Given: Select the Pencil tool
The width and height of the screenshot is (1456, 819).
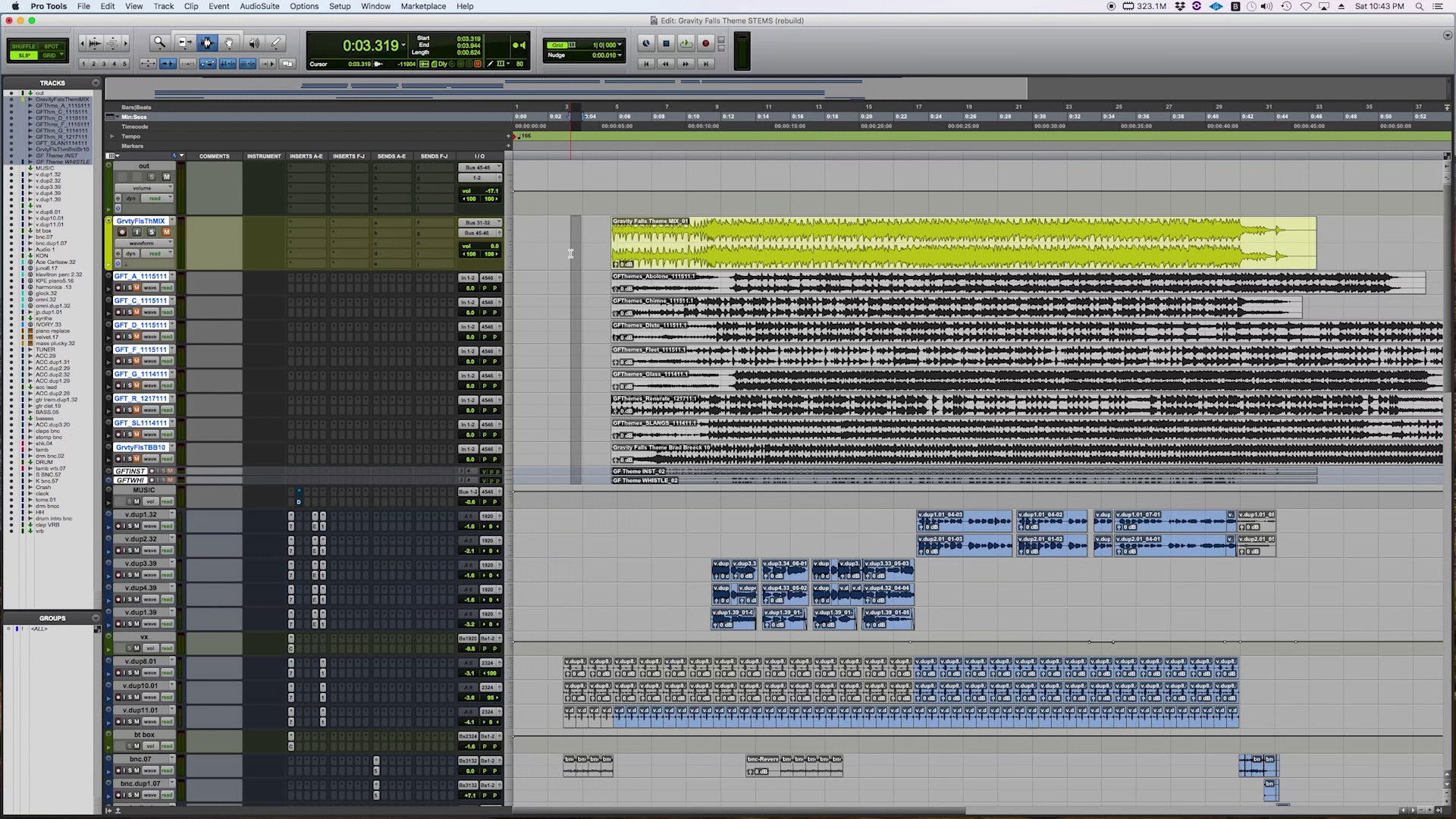Looking at the screenshot, I should coord(277,43).
